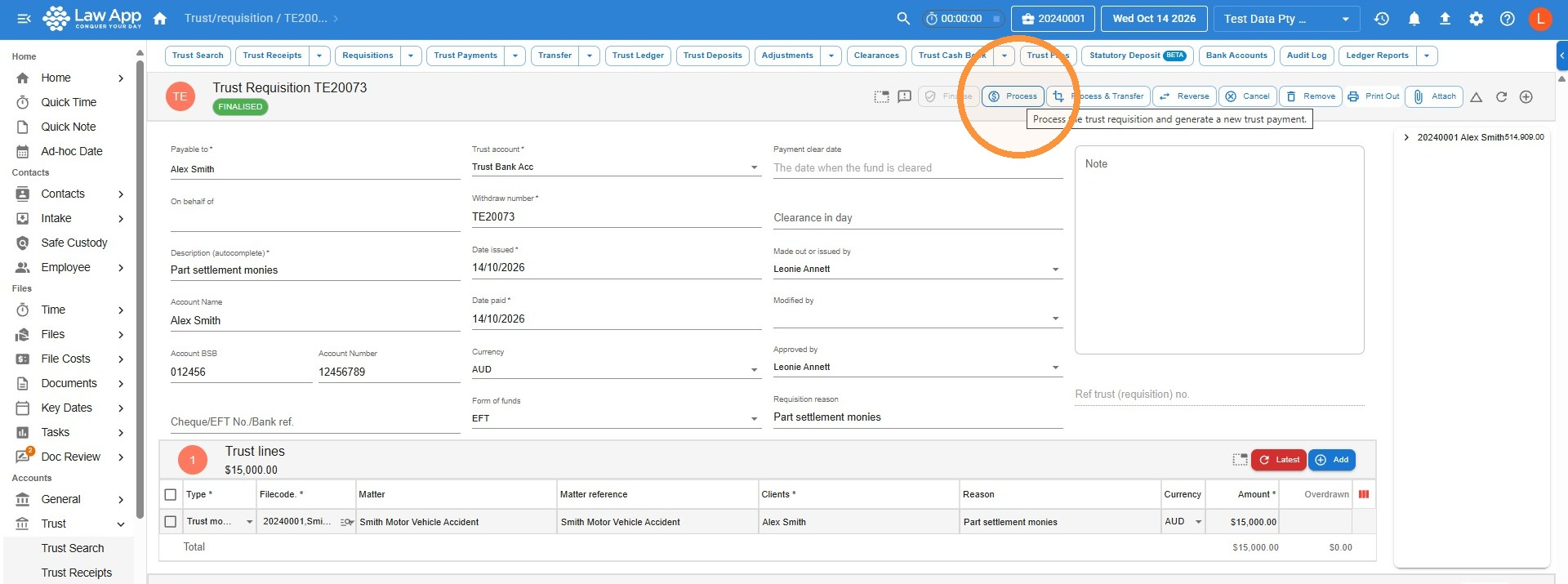Image resolution: width=1568 pixels, height=584 pixels.
Task: Click the Print Out button
Action: point(1374,96)
